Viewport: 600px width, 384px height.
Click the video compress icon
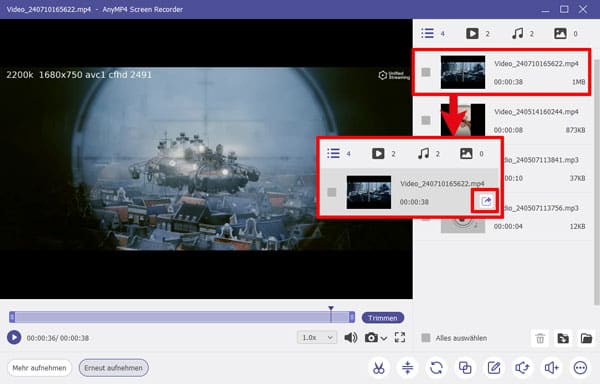pyautogui.click(x=408, y=368)
